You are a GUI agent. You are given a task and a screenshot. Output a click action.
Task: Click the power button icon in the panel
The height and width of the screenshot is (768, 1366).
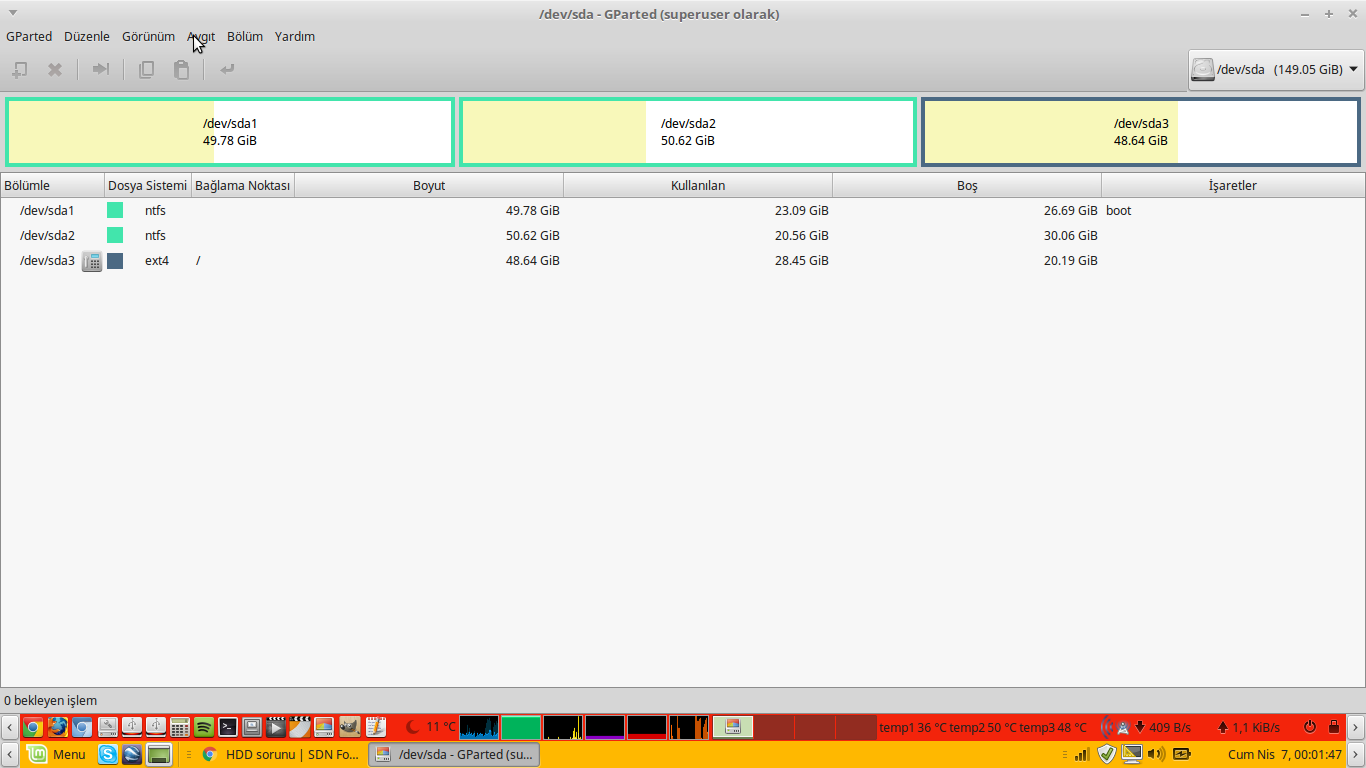1309,727
